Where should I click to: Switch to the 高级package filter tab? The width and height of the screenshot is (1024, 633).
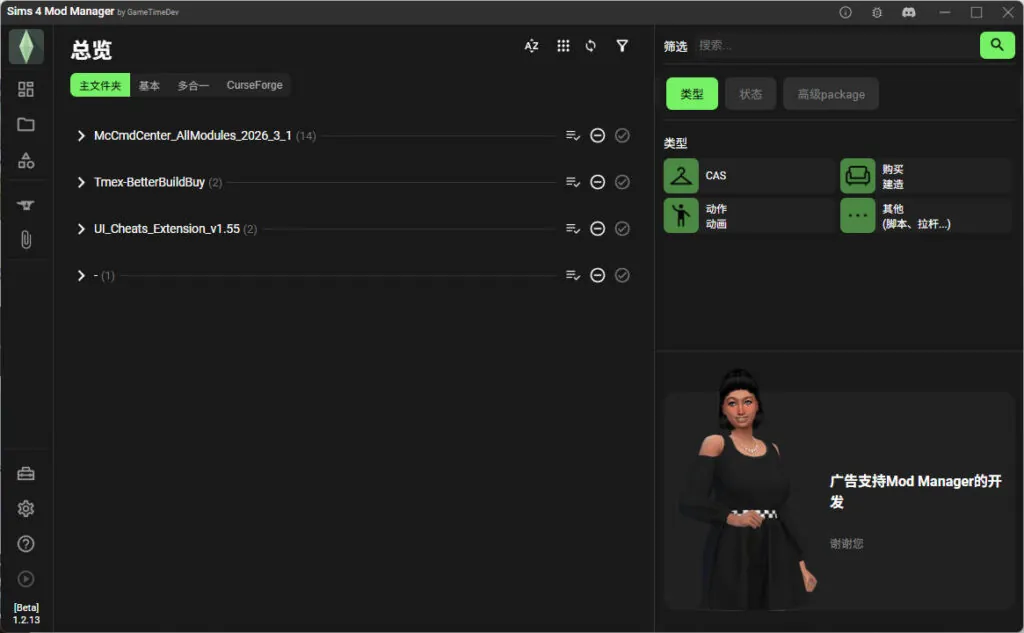[831, 94]
